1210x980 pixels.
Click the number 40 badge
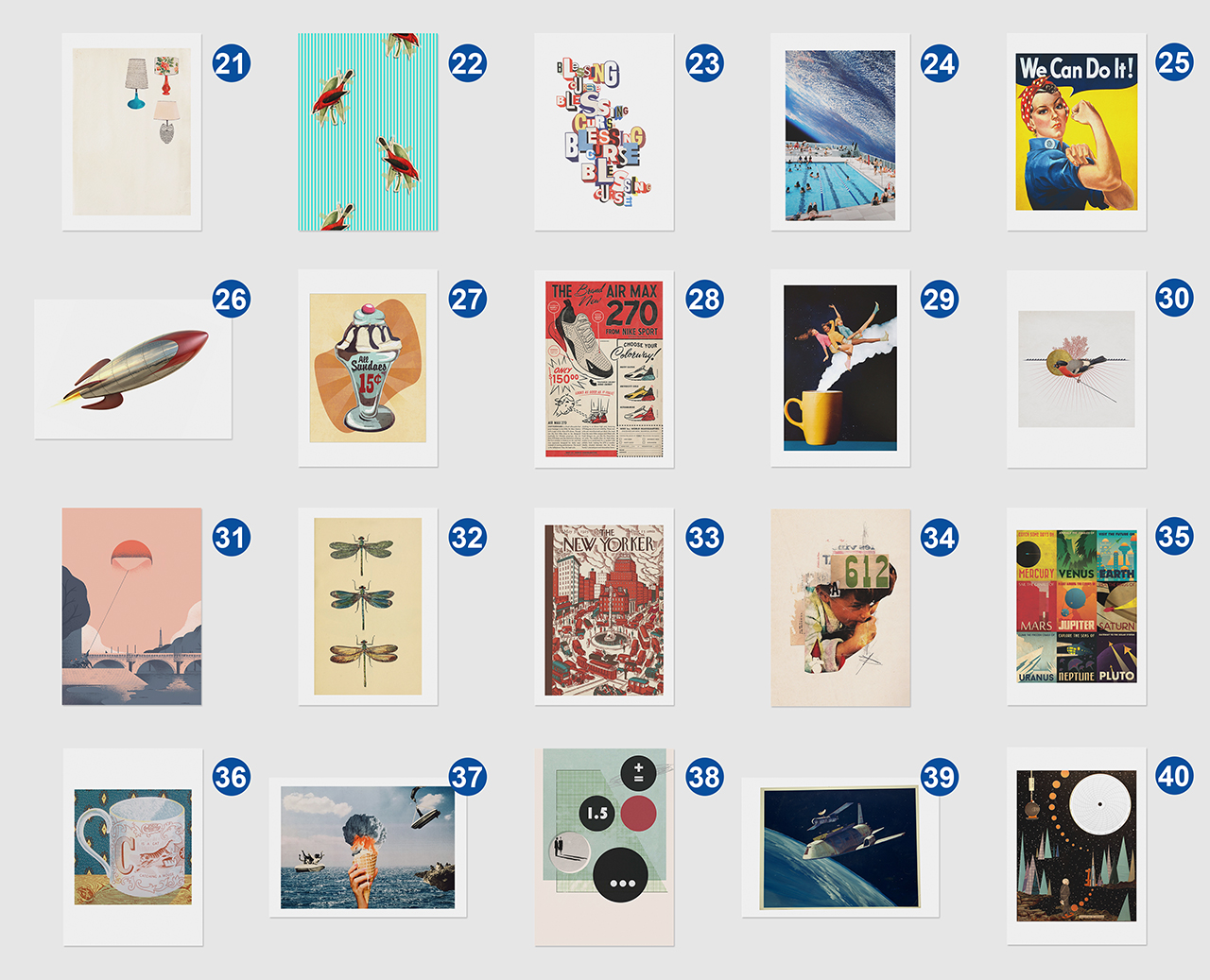point(1174,776)
